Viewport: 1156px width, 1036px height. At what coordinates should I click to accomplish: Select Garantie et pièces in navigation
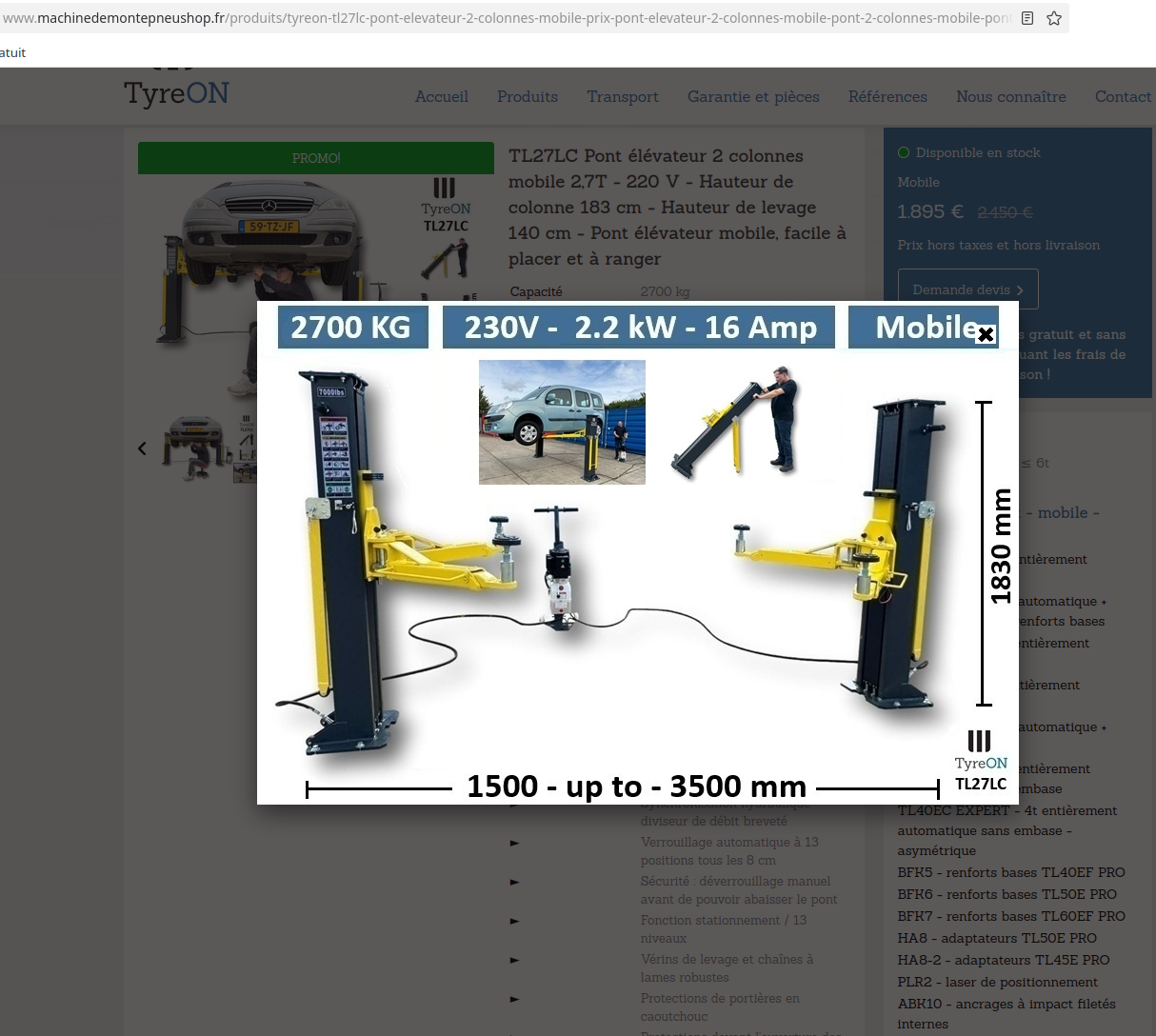(753, 96)
